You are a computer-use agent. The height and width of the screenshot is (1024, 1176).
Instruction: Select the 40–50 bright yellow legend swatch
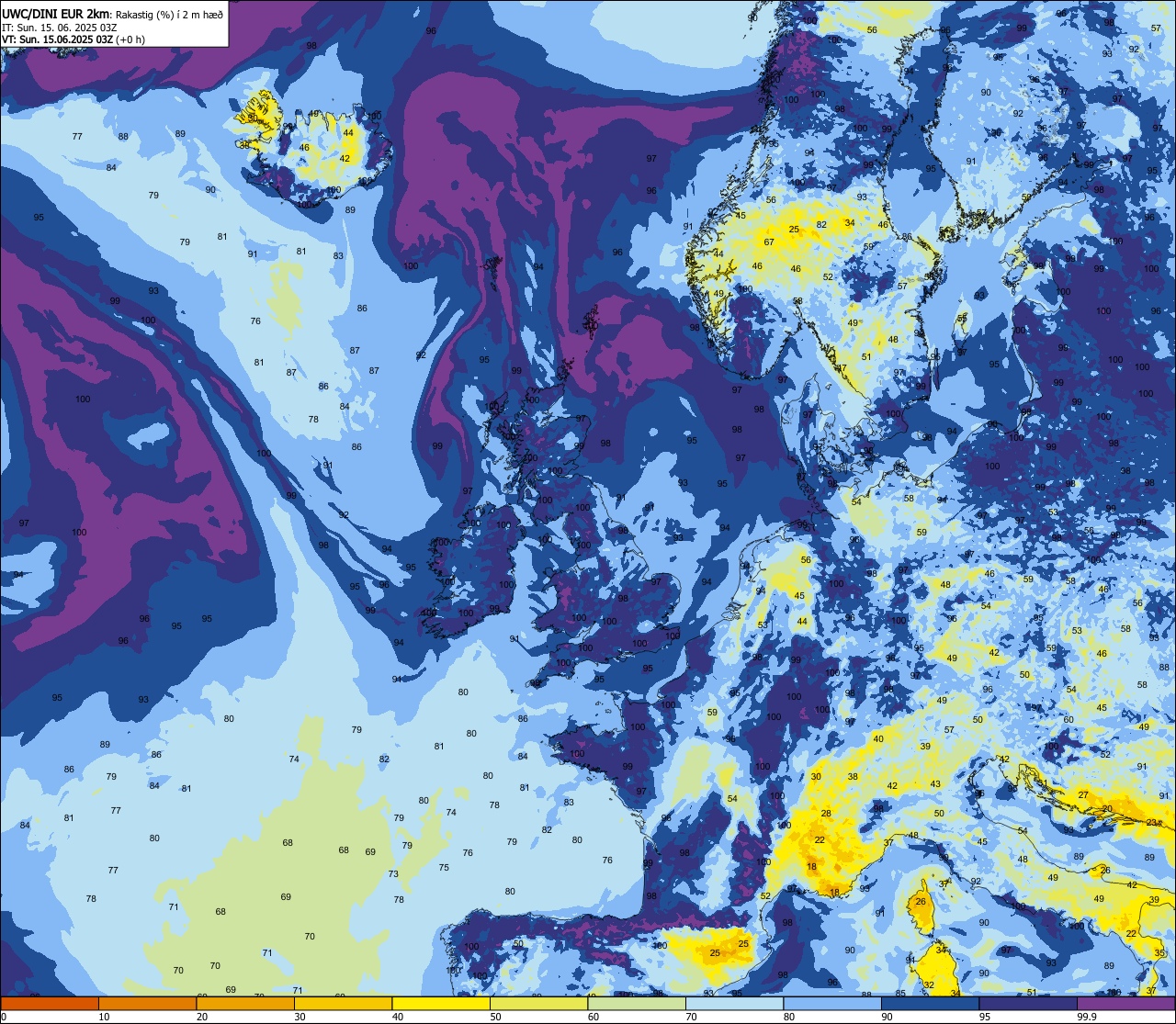tap(441, 1003)
